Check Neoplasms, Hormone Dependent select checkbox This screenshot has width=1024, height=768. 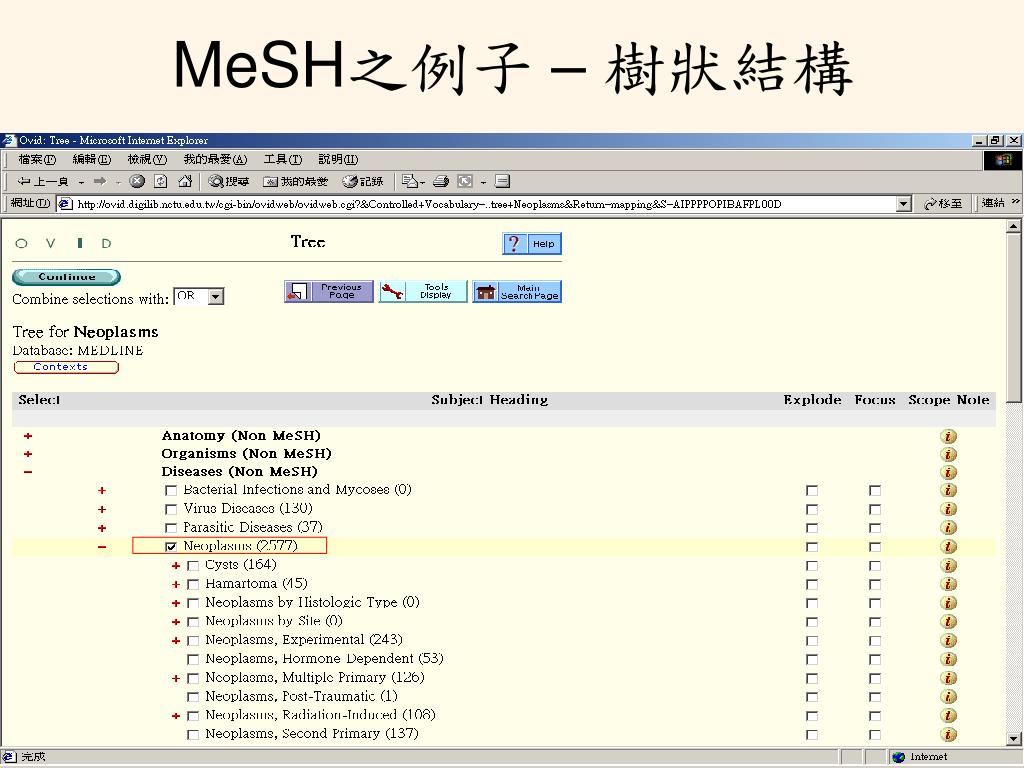click(x=193, y=660)
